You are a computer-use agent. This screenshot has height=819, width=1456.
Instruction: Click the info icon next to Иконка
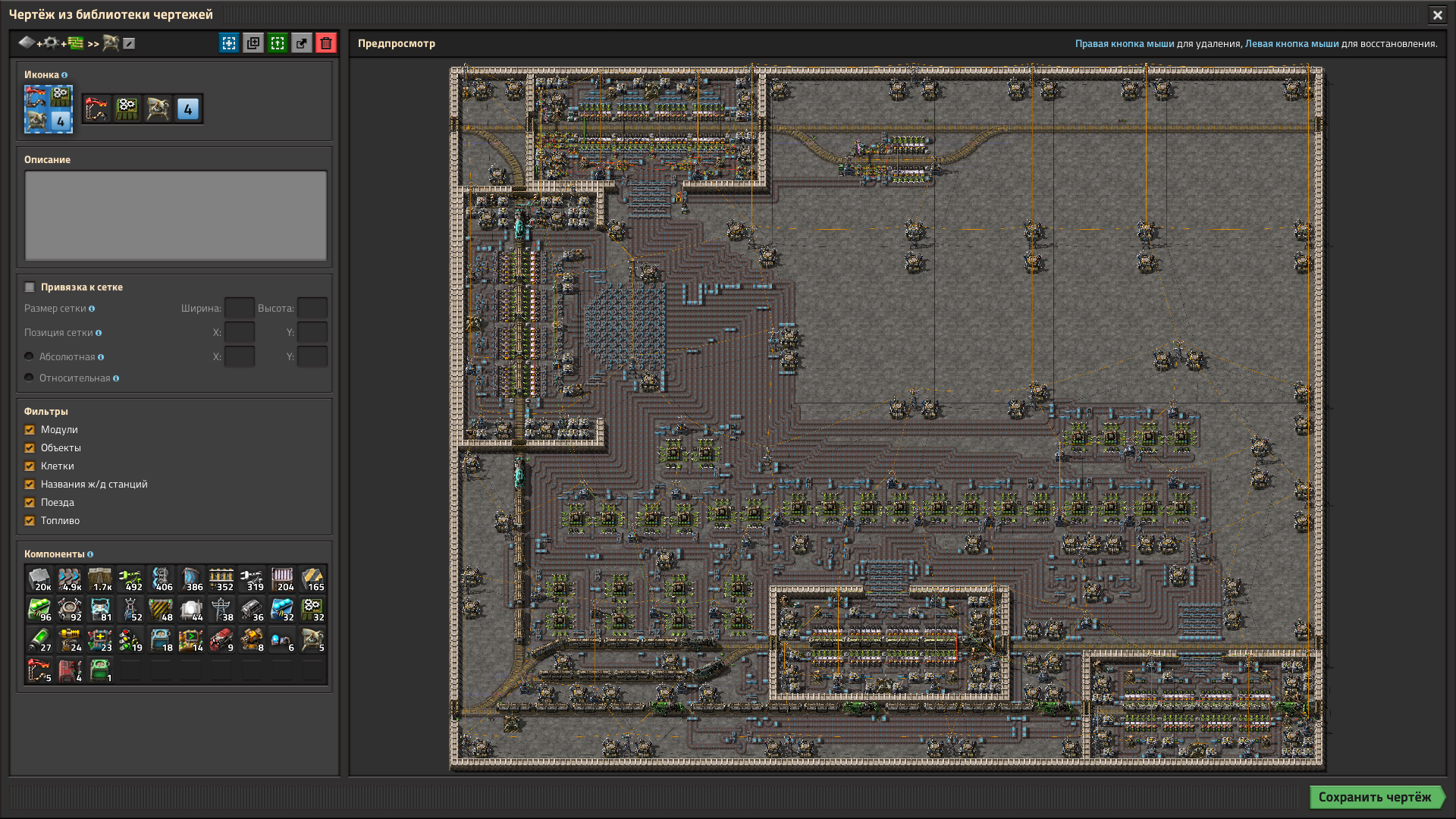click(x=64, y=75)
